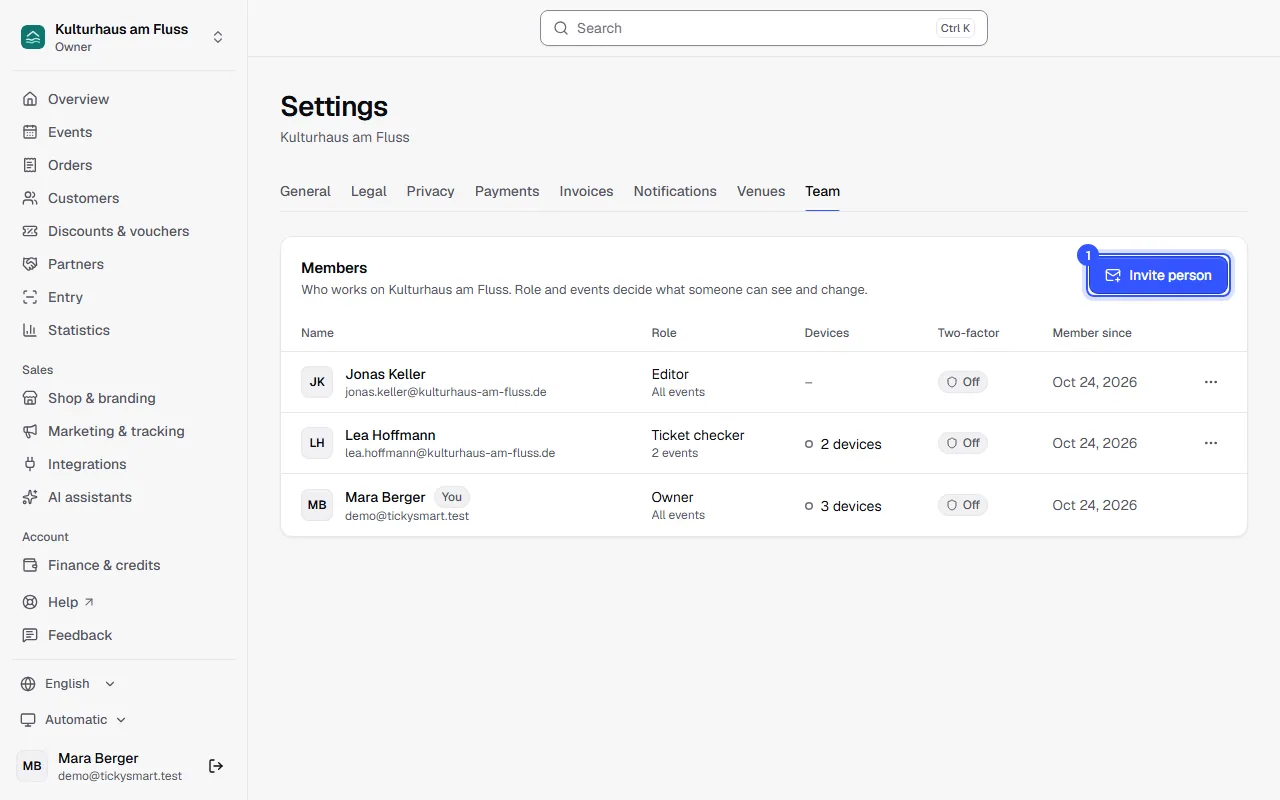Switch to the General settings tab
1280x800 pixels.
point(305,191)
